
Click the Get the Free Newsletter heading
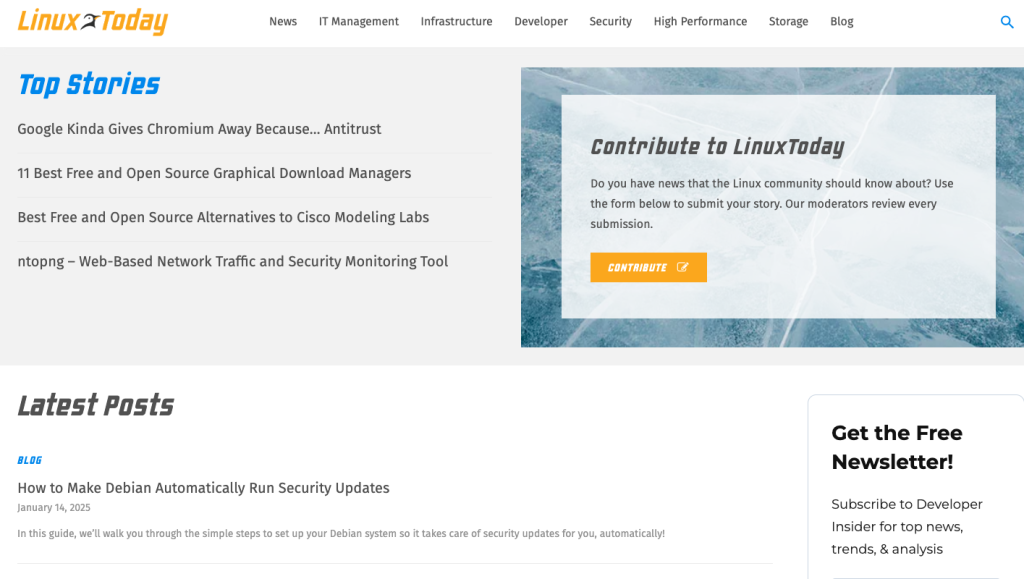tap(897, 447)
